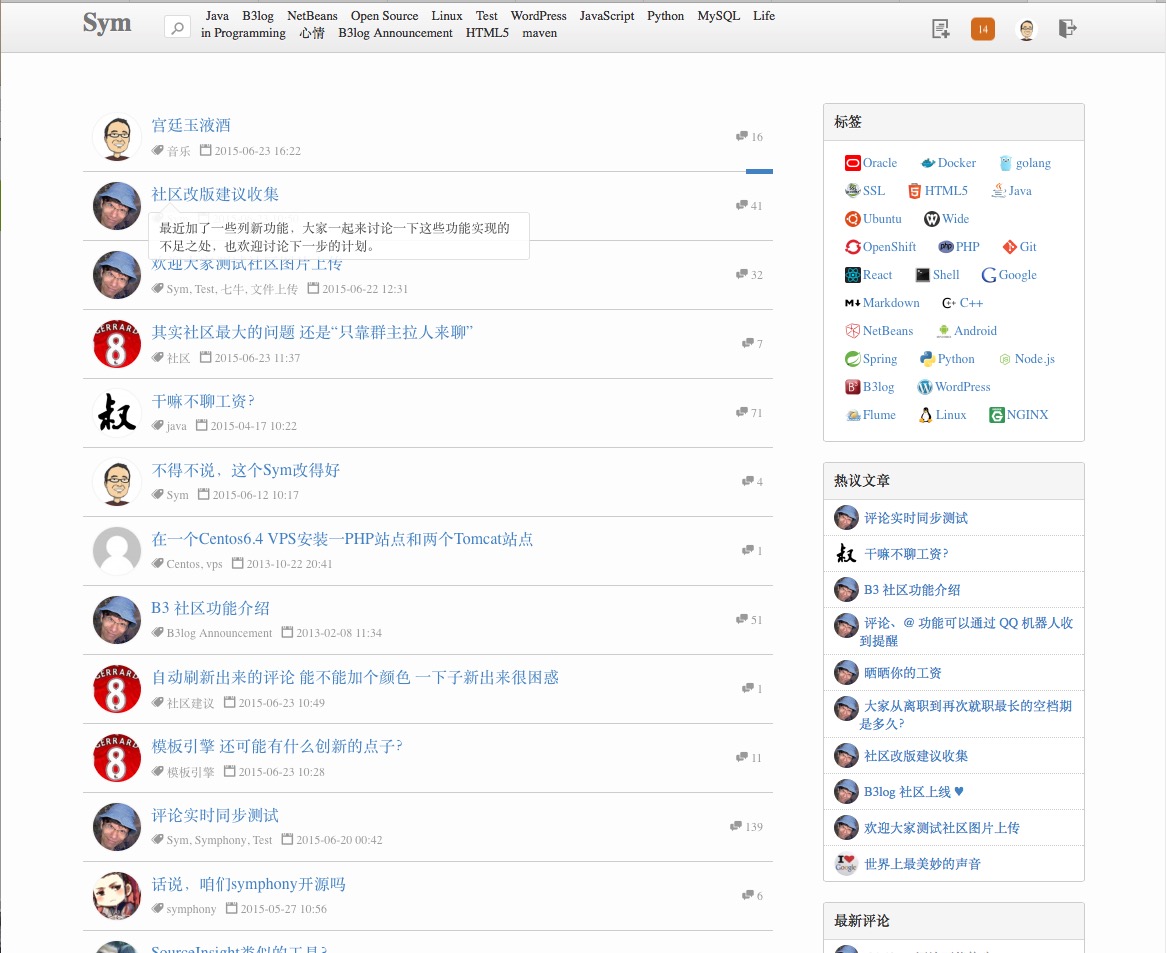This screenshot has width=1166, height=953.
Task: Select the React tag
Action: (869, 275)
